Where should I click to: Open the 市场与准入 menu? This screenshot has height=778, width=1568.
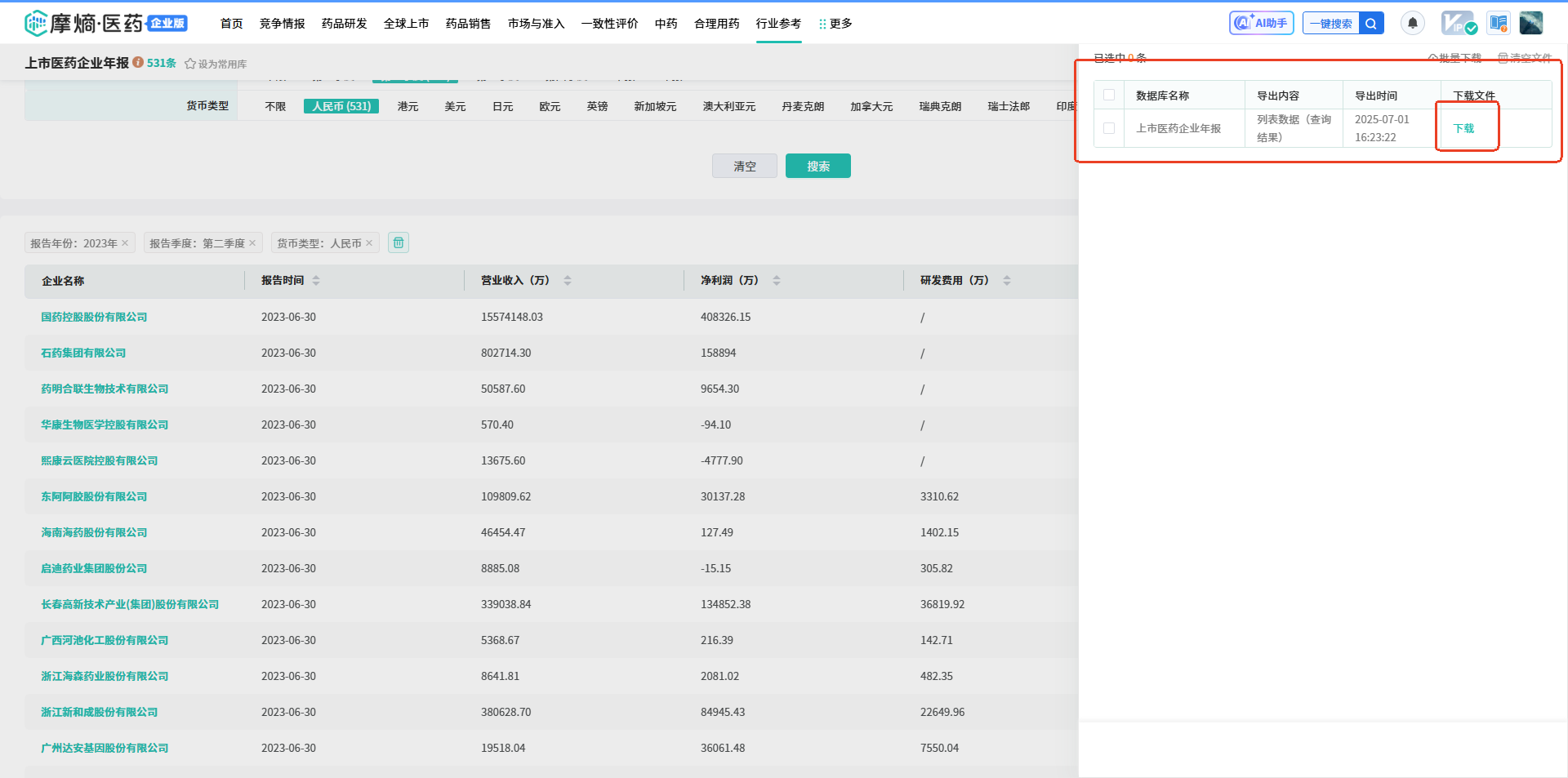coord(537,24)
